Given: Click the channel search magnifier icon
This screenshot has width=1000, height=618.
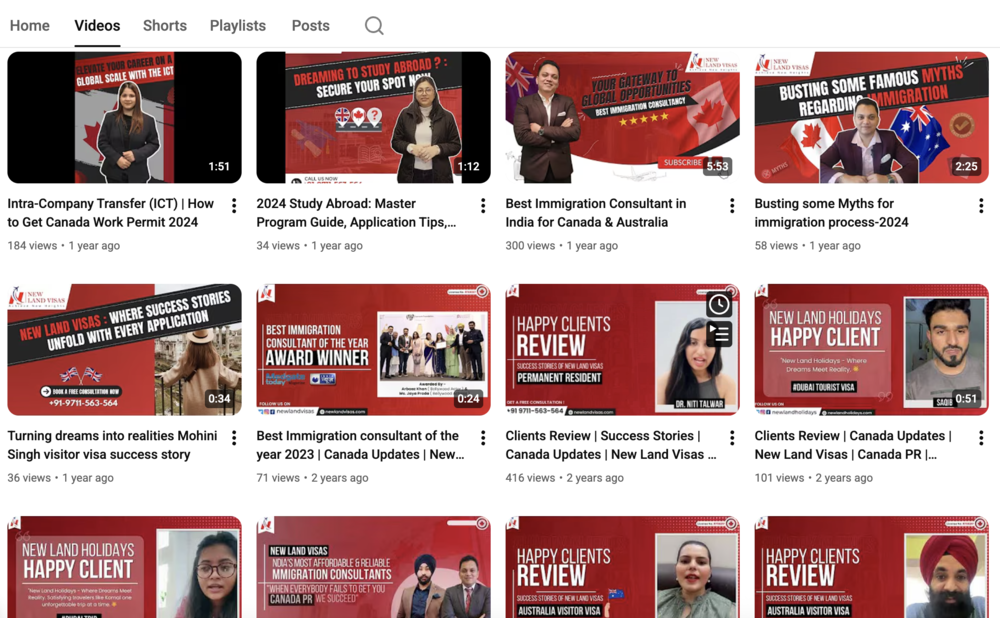Looking at the screenshot, I should coord(374,26).
